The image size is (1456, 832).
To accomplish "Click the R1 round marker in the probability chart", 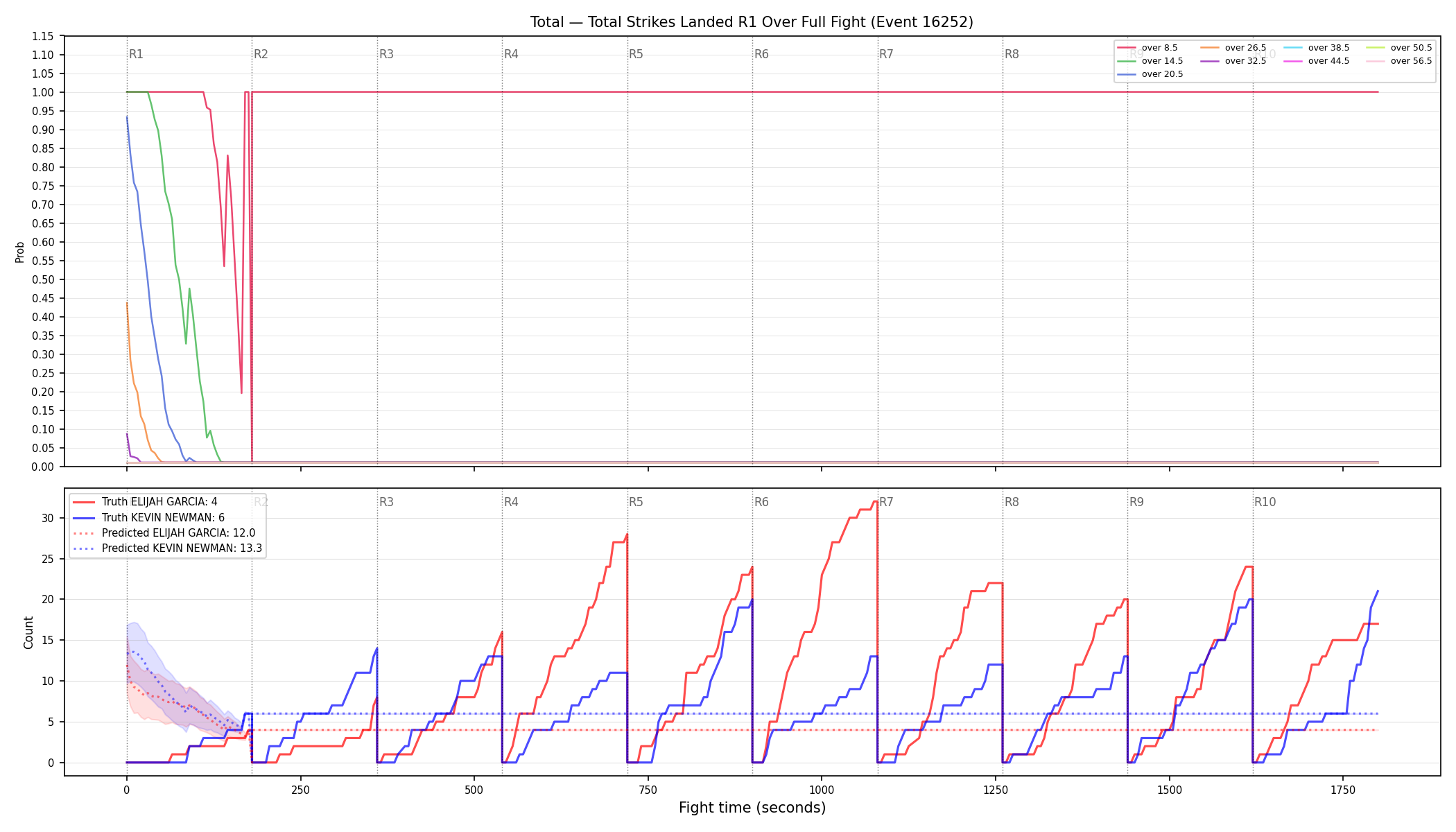I will click(x=136, y=54).
